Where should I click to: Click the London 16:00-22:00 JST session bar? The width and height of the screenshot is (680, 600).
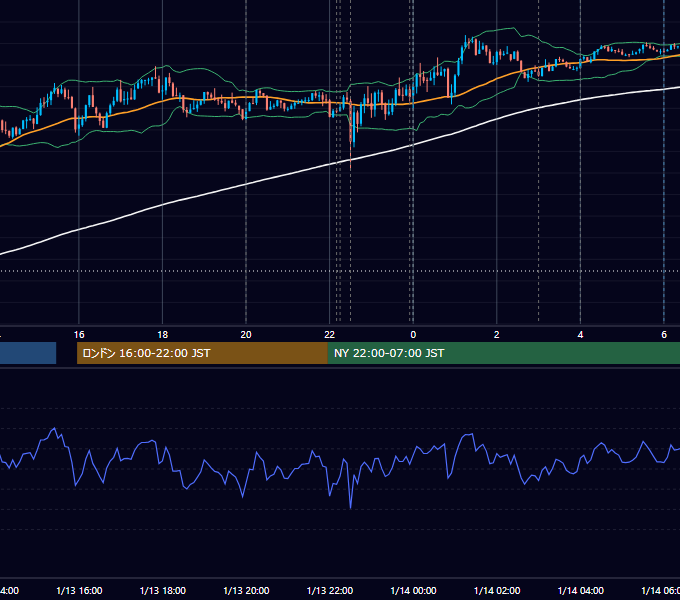202,353
